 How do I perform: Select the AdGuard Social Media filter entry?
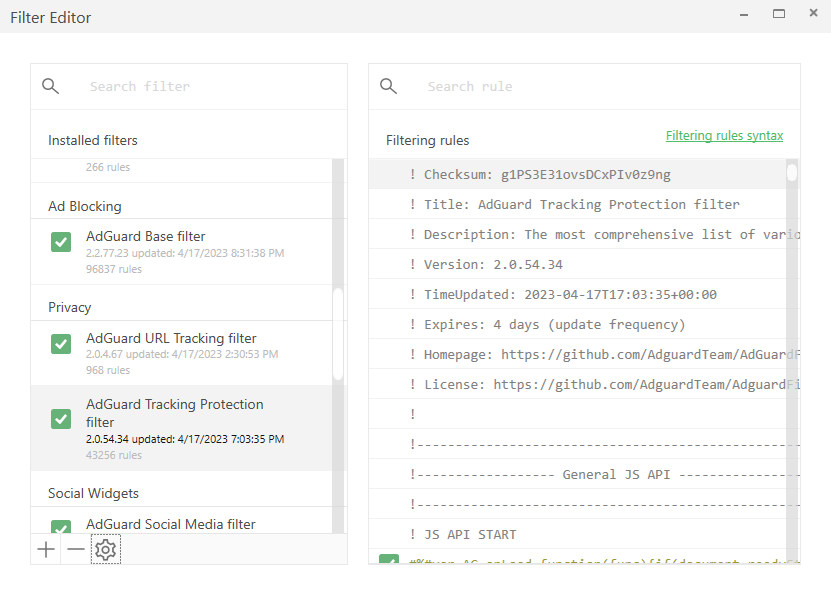point(181,521)
